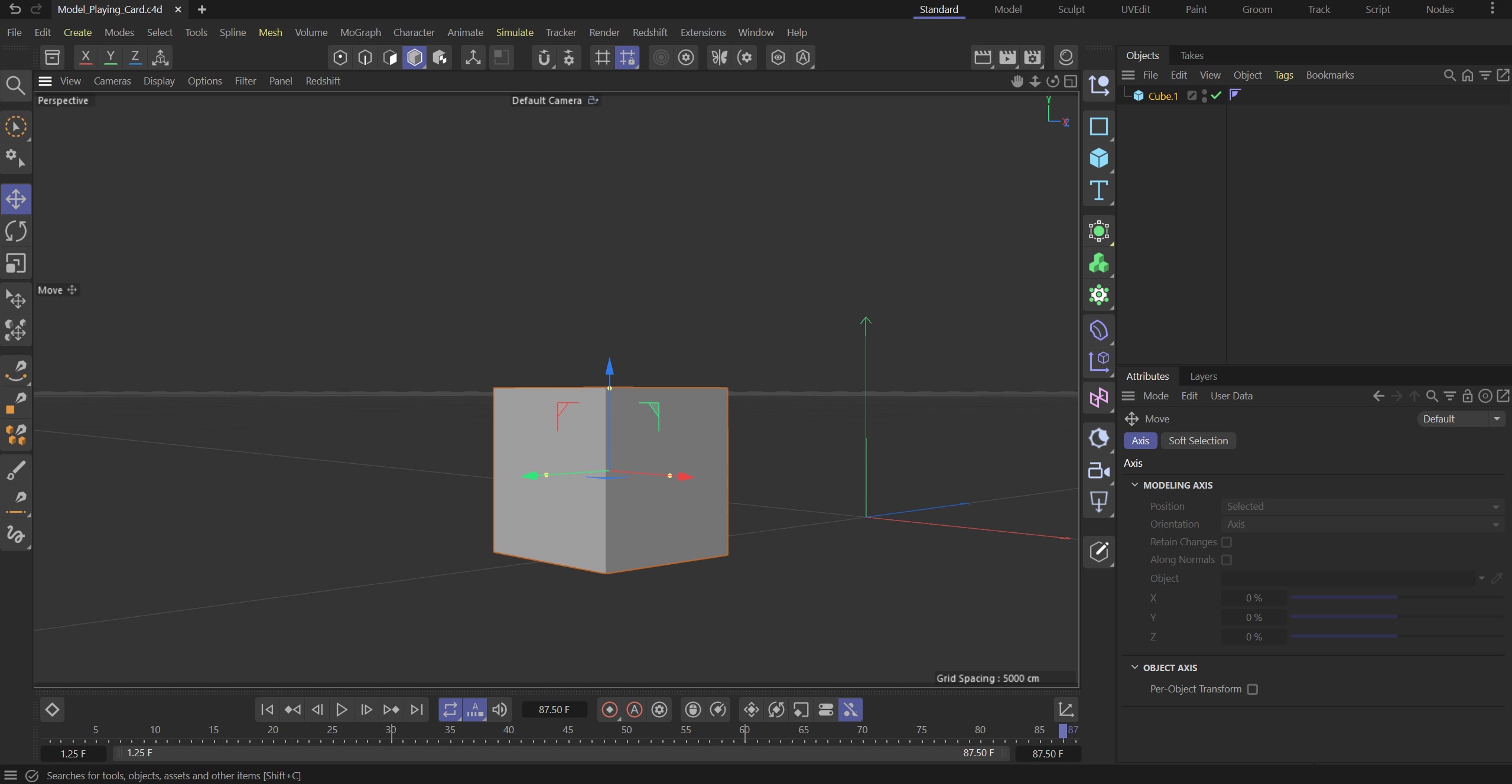
Task: Enable the Along Normals checkbox
Action: 1226,559
